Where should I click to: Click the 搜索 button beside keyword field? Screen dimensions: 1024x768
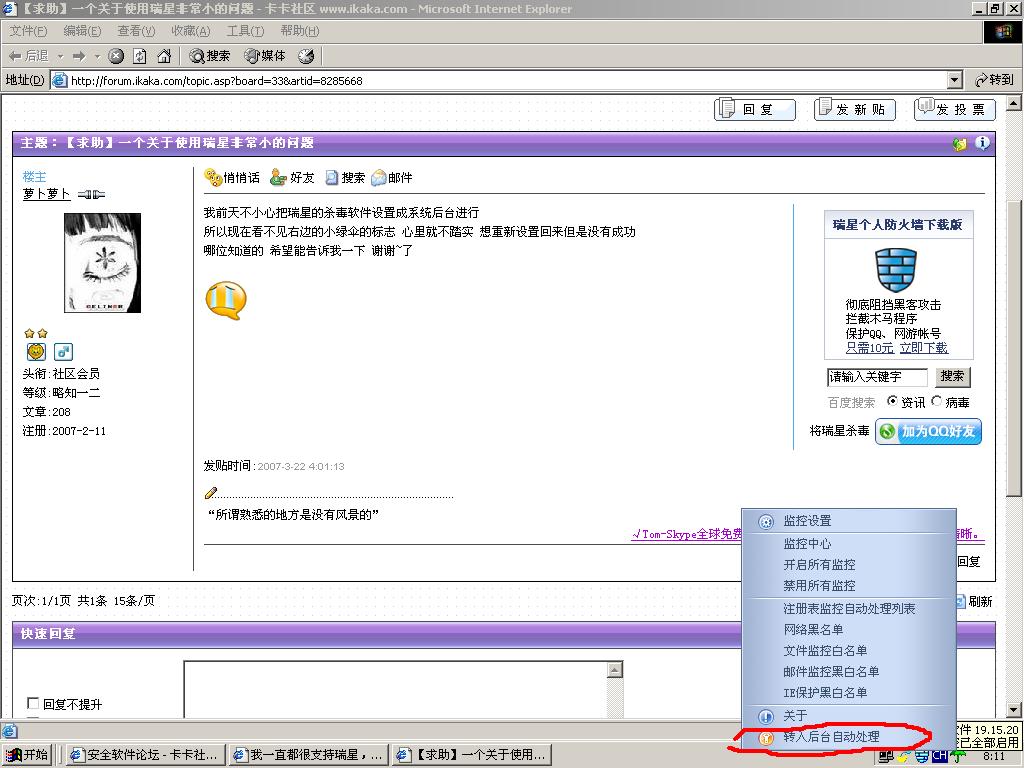coord(952,376)
